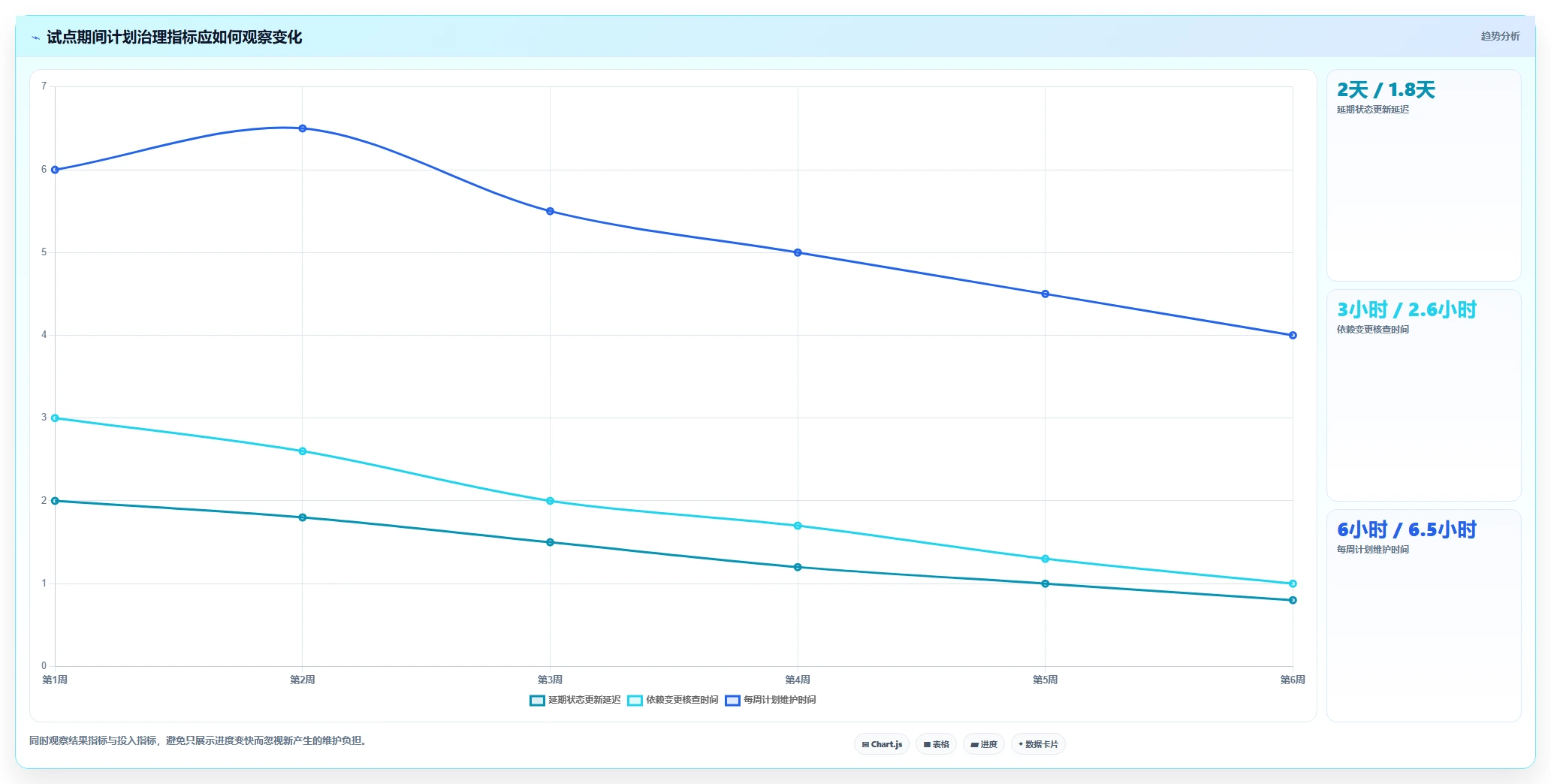Toggle 延期状态更新延迟 series in legend

pyautogui.click(x=575, y=700)
